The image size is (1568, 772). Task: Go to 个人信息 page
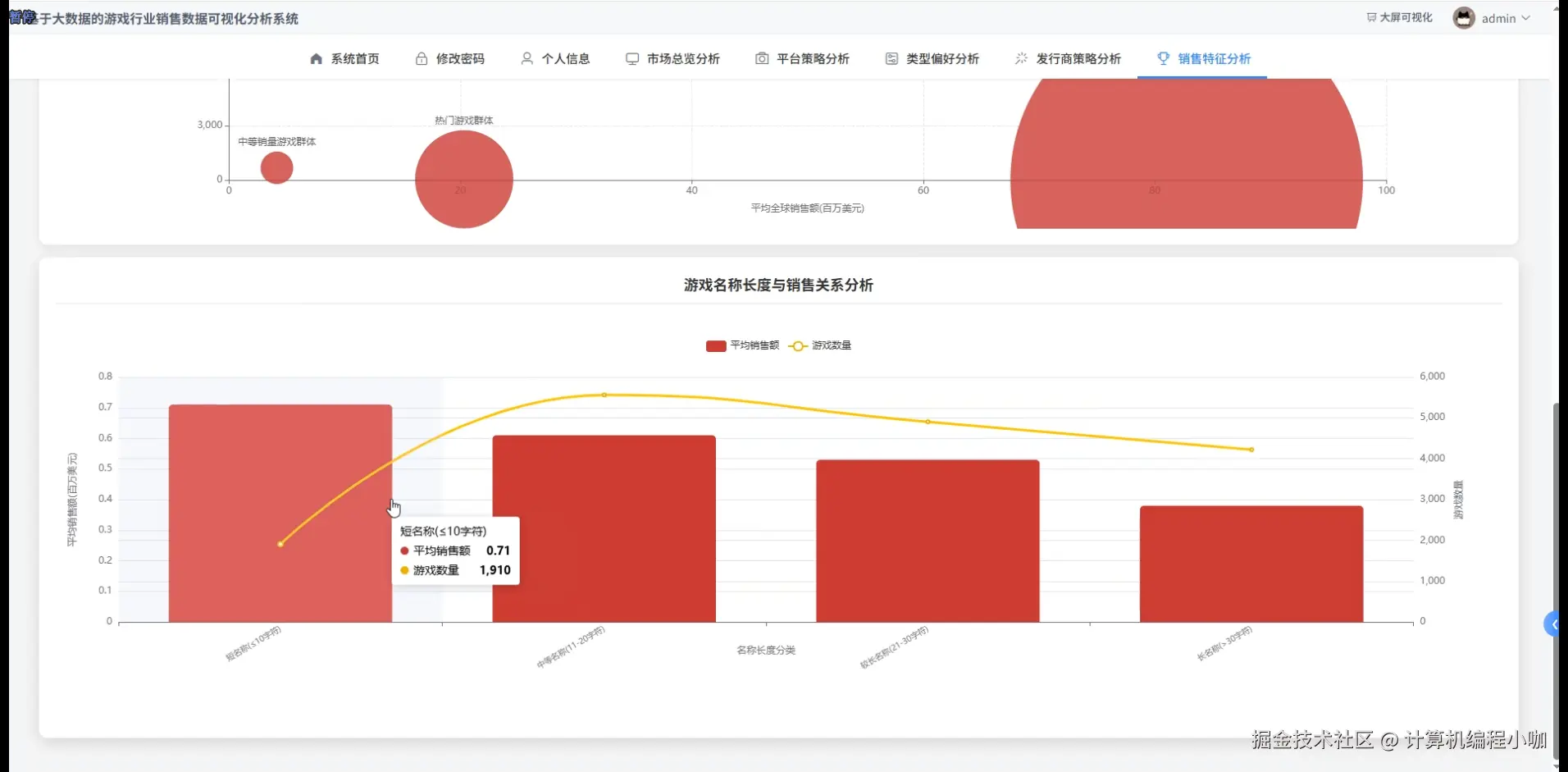tap(555, 58)
